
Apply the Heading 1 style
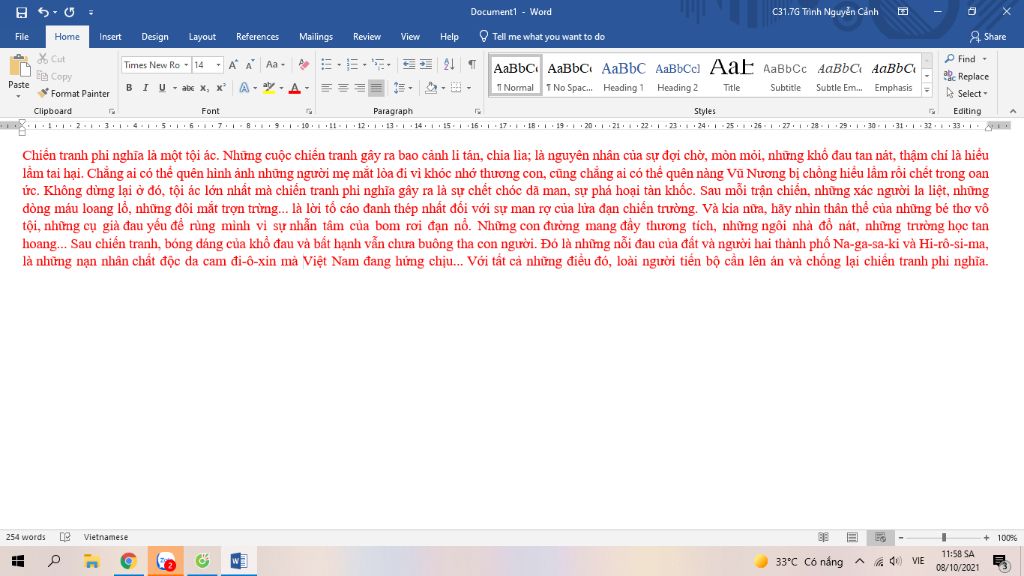tap(623, 75)
